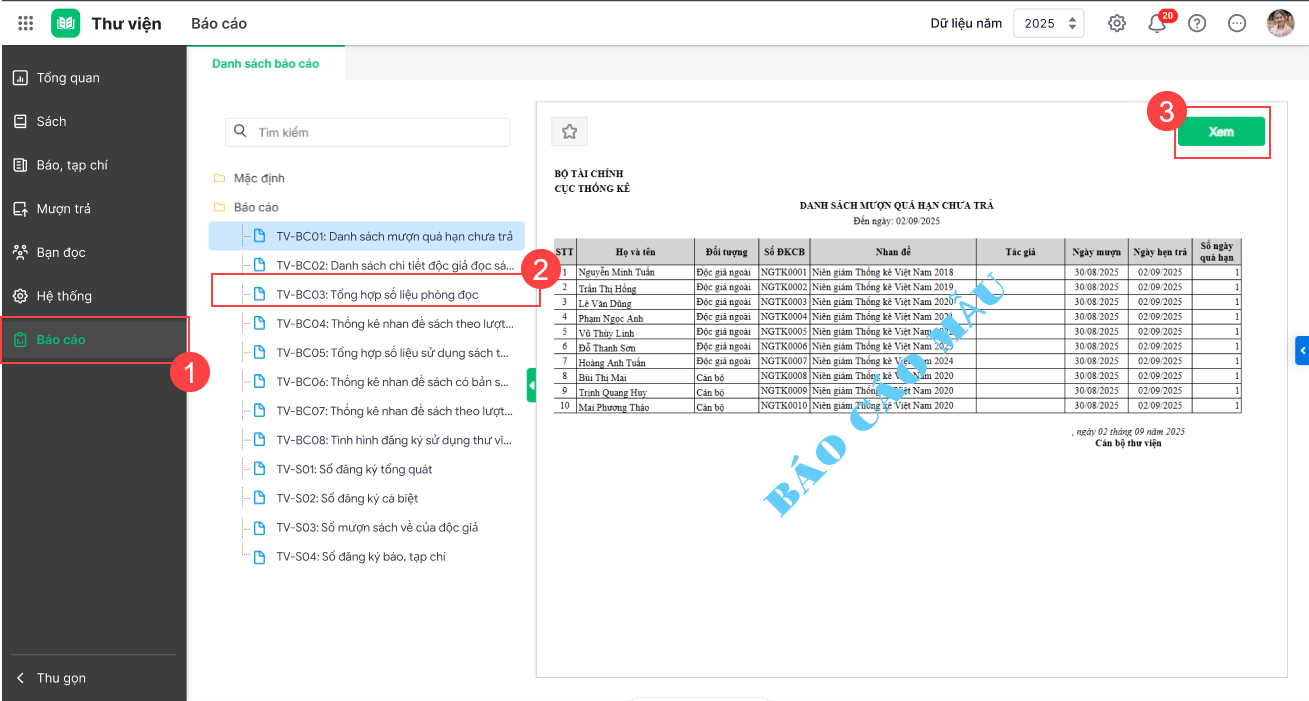Click the document icon of TV-S04 report
The height and width of the screenshot is (701, 1309).
[x=259, y=556]
